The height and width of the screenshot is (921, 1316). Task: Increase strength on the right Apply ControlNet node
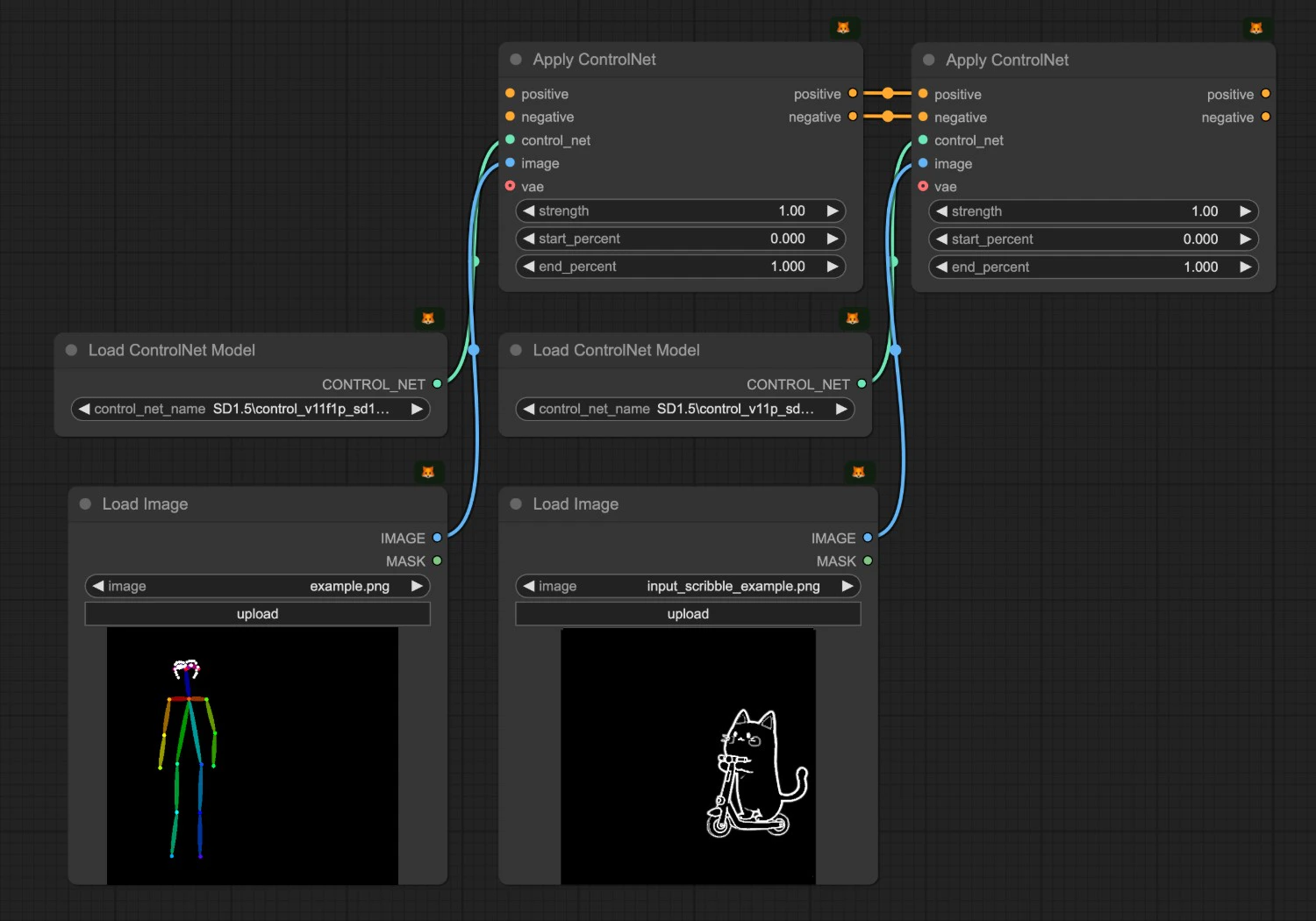click(x=1246, y=211)
